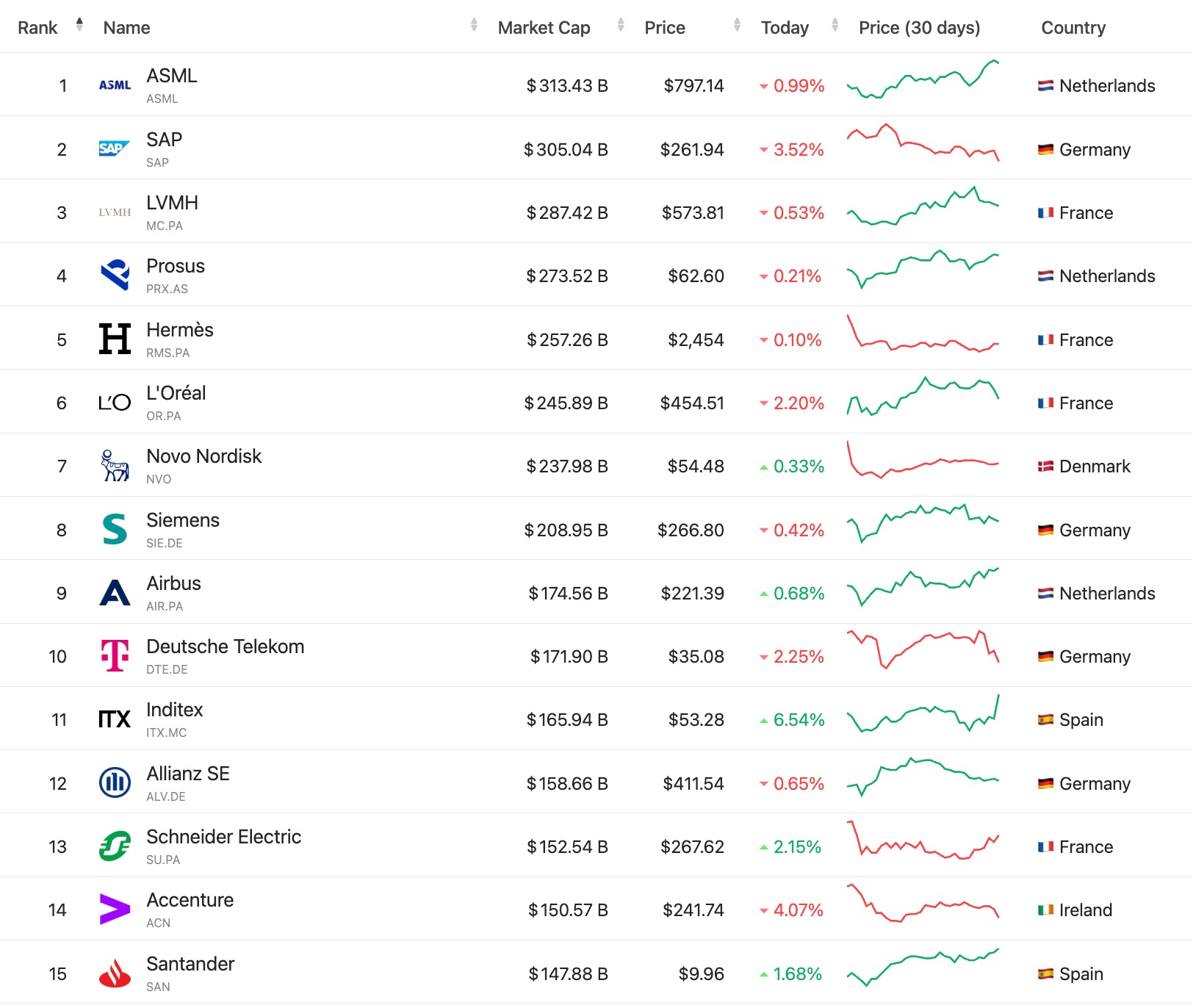Click the Hermès H logo
The image size is (1193, 1008).
pos(115,339)
